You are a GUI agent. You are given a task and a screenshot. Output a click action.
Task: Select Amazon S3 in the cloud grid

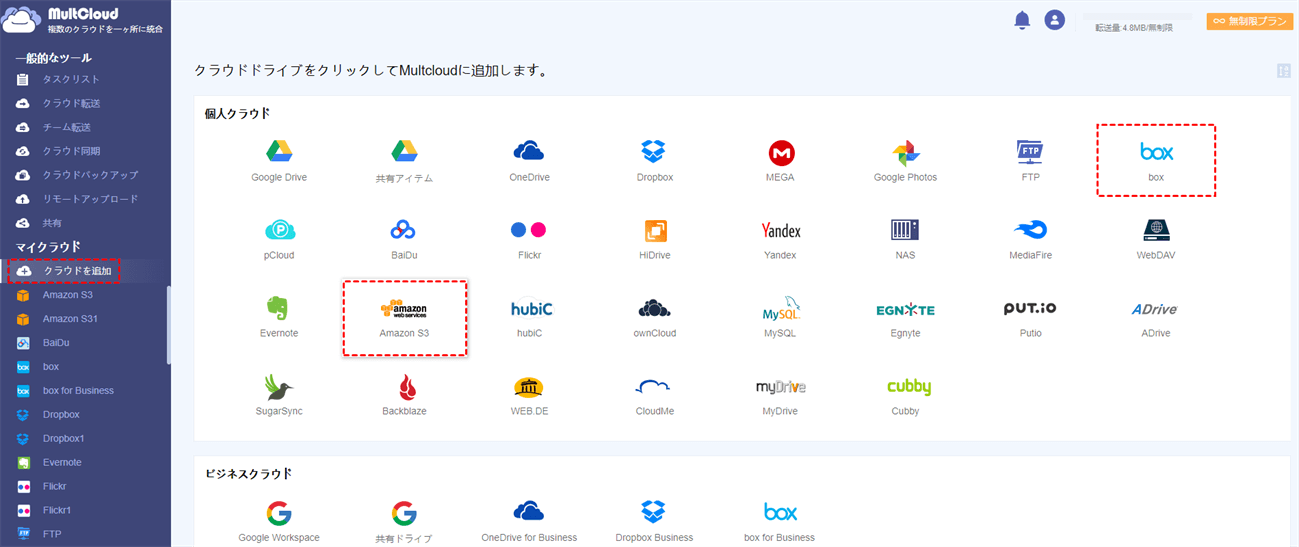click(x=404, y=318)
